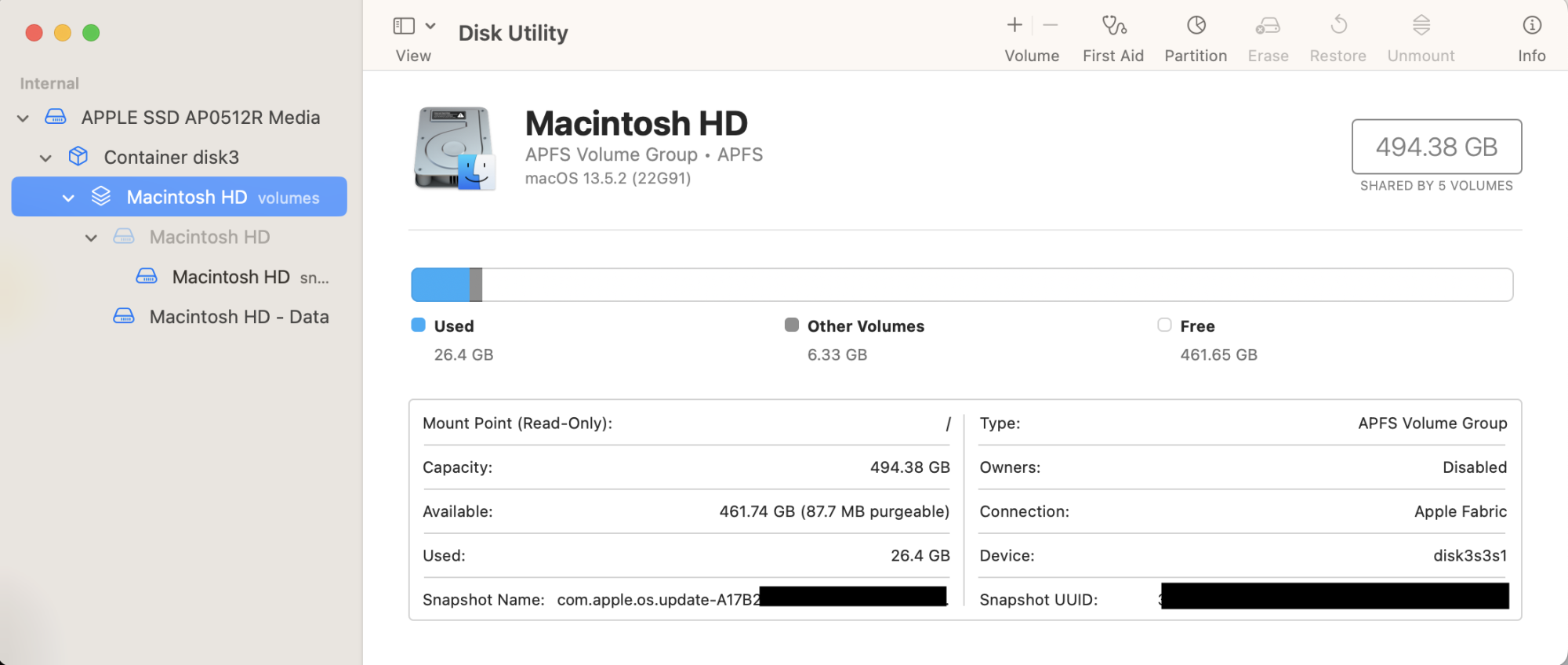The image size is (1568, 665).
Task: Zoom the Disk Utility window green button
Action: tap(91, 33)
